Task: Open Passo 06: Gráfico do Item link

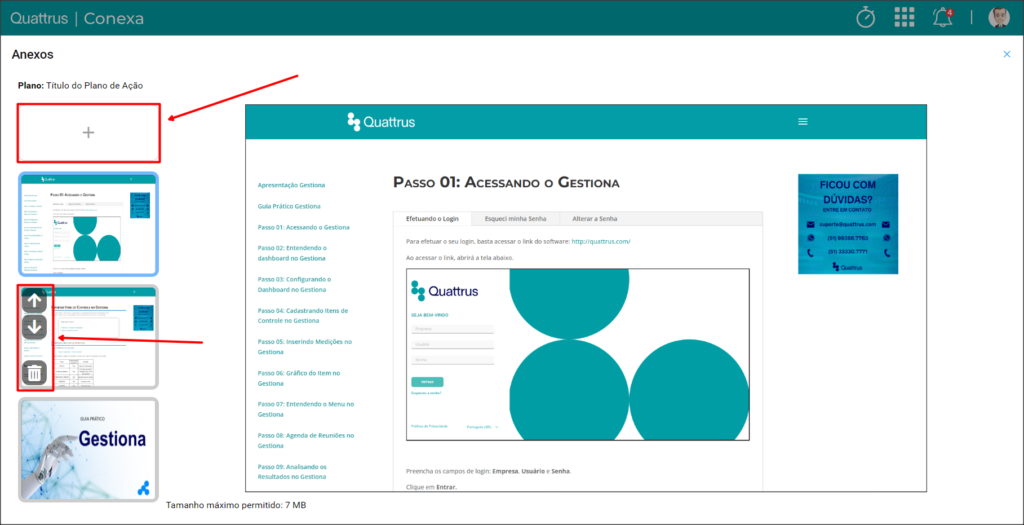Action: pyautogui.click(x=299, y=378)
